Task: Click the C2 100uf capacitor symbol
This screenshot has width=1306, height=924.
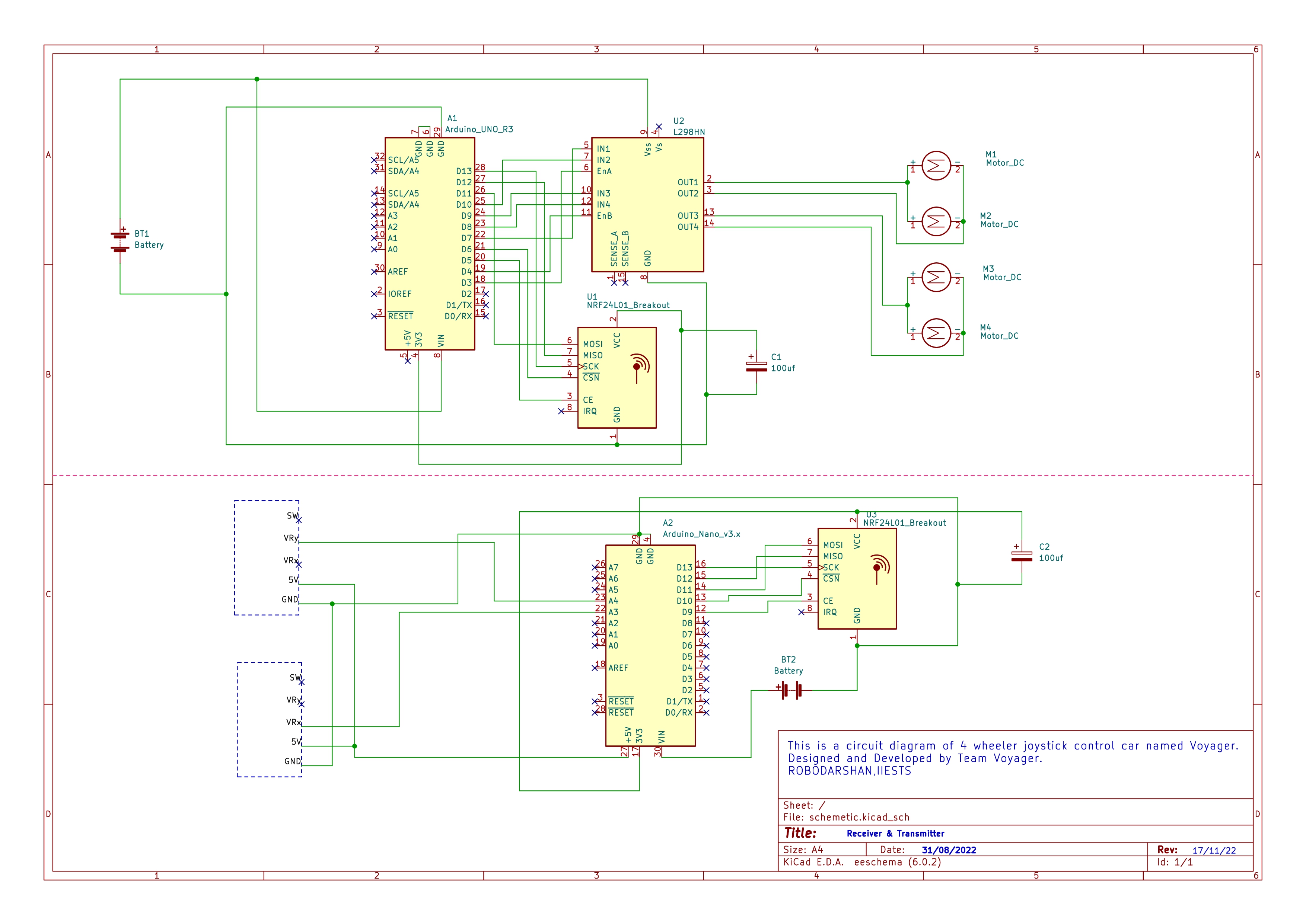Action: (1022, 556)
